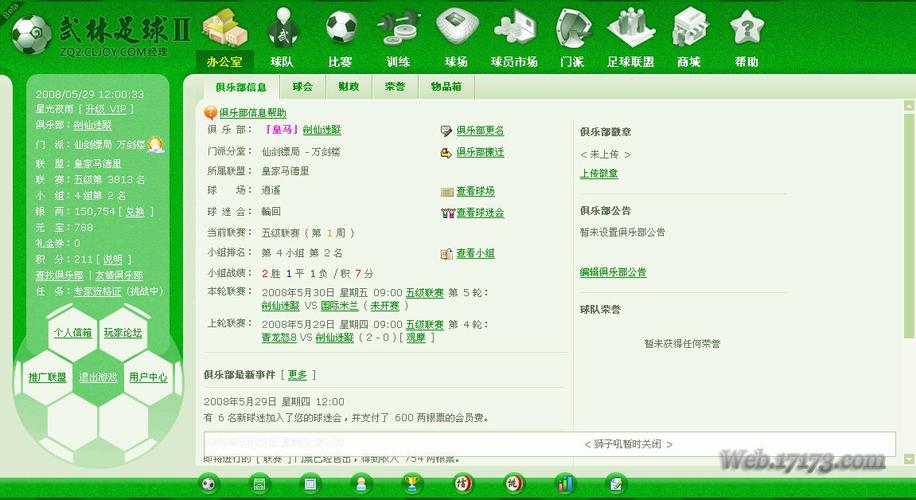Image resolution: width=916 pixels, height=500 pixels.
Task: Click the gold trophy icon in bottom bar
Action: [412, 484]
